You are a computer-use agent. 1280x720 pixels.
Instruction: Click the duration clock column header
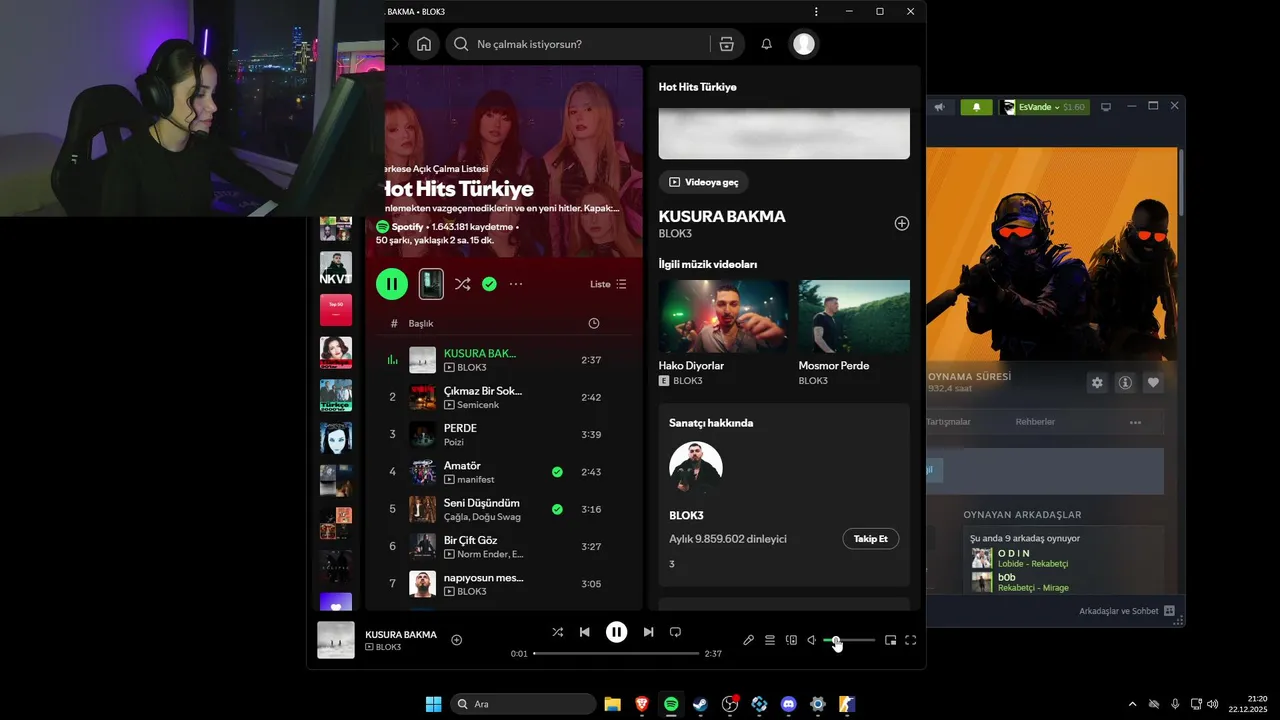point(594,323)
